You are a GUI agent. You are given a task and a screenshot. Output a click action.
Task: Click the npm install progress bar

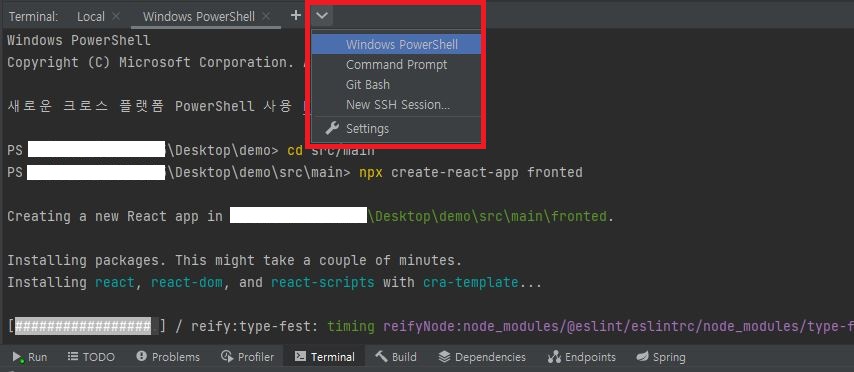pyautogui.click(x=87, y=326)
